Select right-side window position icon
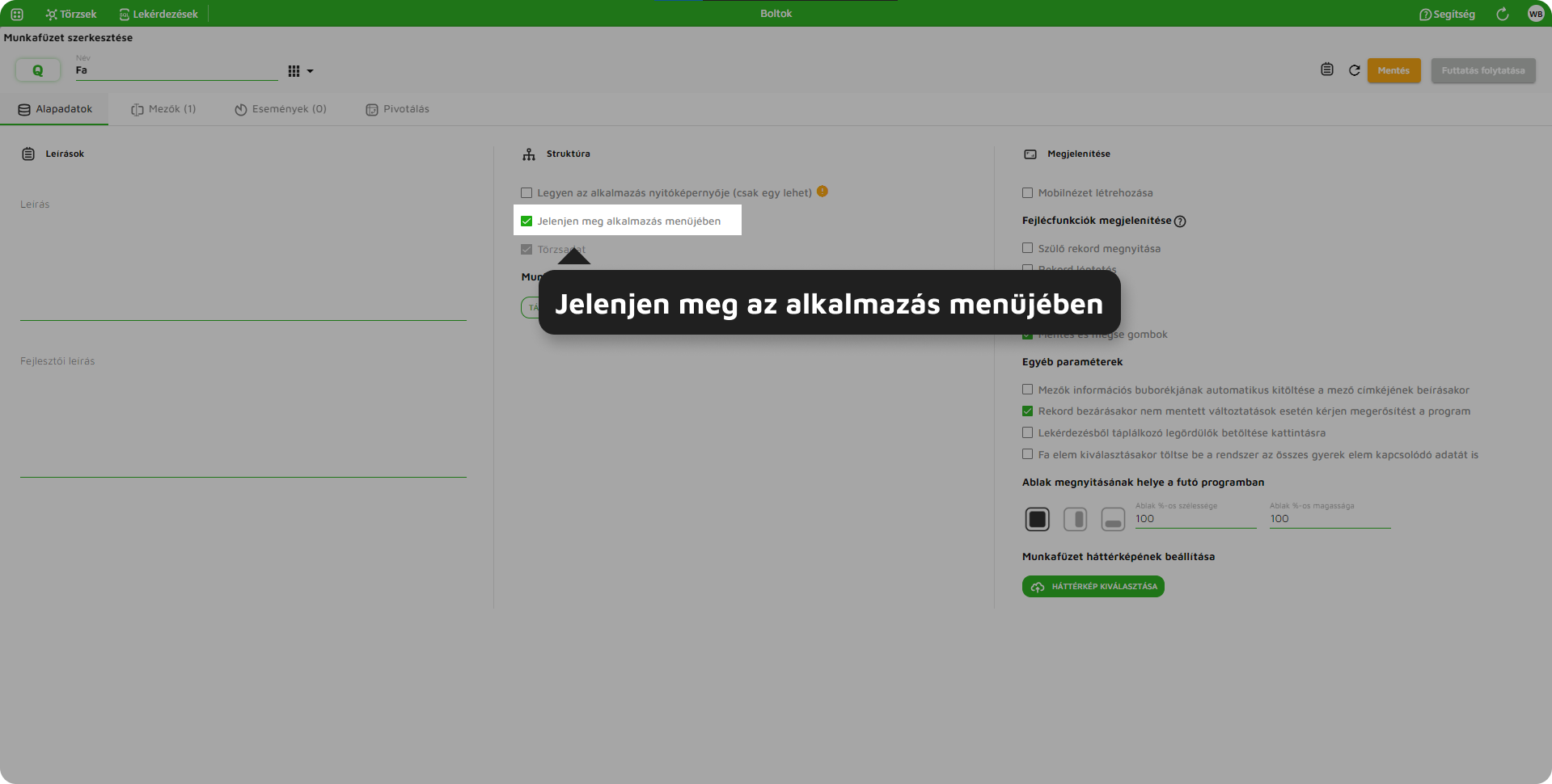Viewport: 1552px width, 784px height. click(x=1076, y=519)
